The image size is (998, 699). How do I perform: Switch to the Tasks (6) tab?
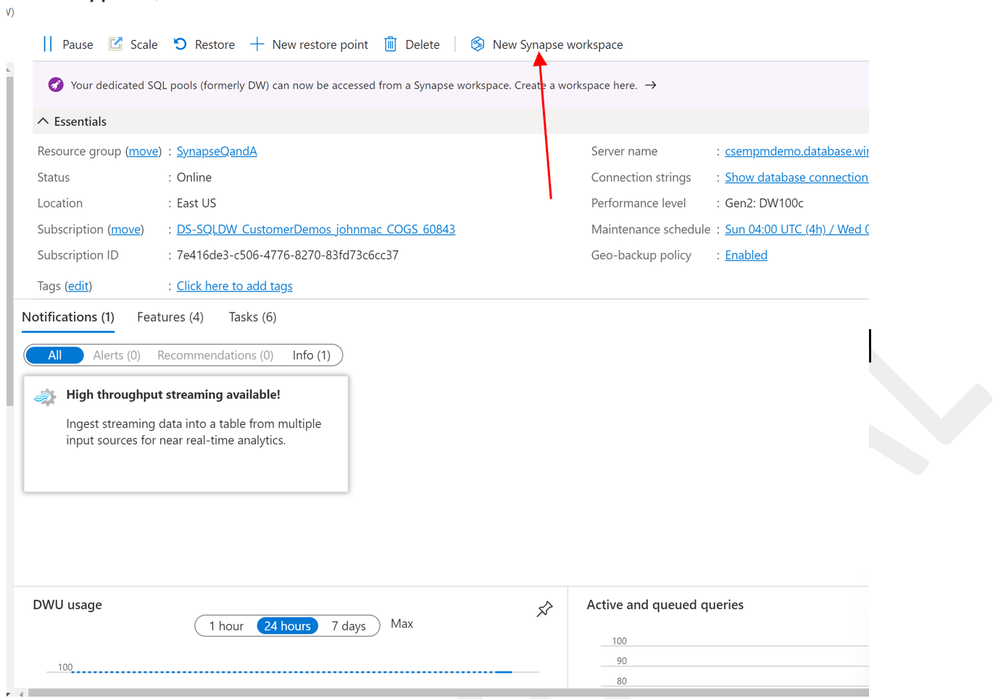point(253,317)
